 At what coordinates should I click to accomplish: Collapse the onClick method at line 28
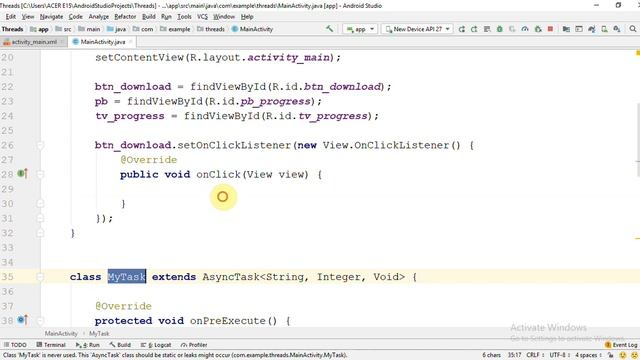[x=40, y=174]
